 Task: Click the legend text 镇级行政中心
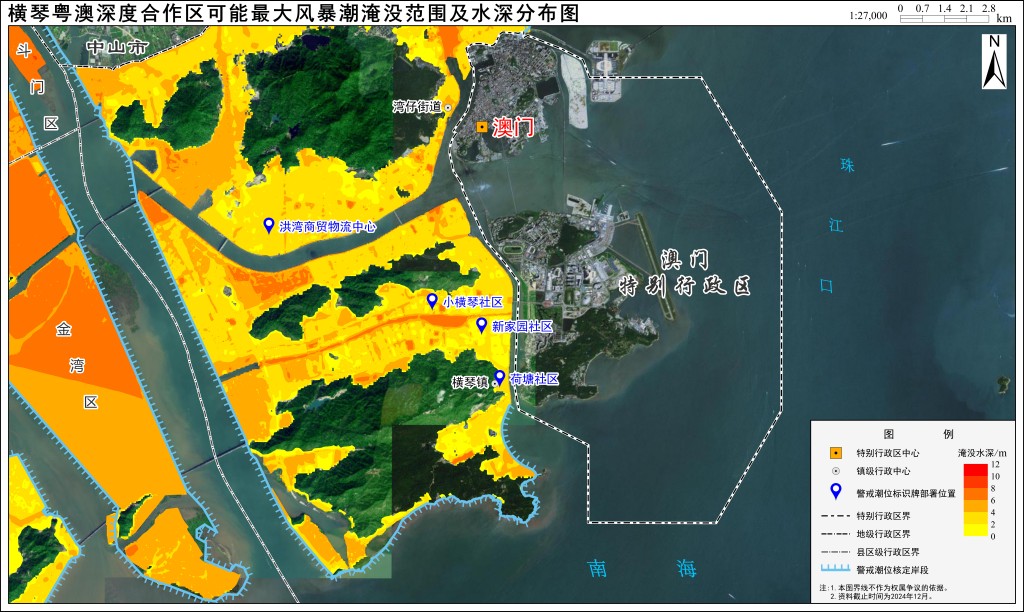click(x=883, y=471)
